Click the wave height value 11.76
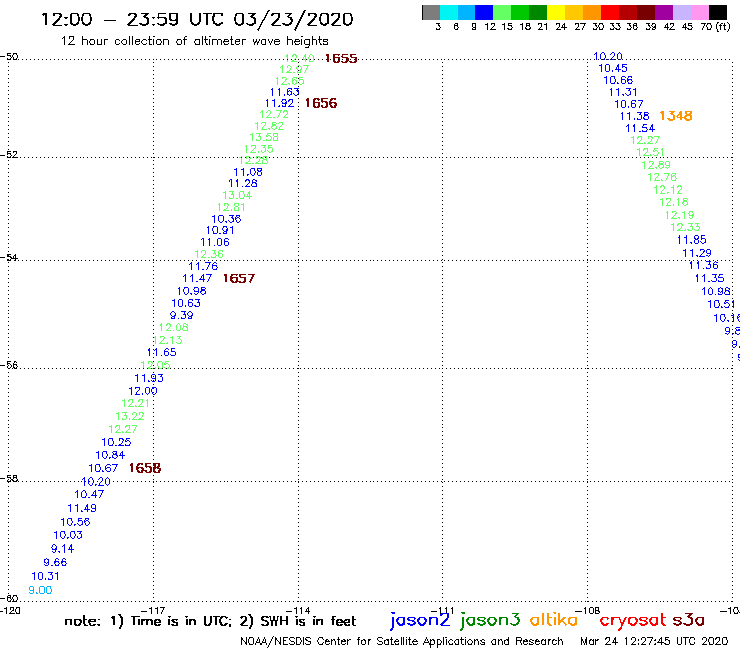Viewport: 740px width, 650px height. 203,266
